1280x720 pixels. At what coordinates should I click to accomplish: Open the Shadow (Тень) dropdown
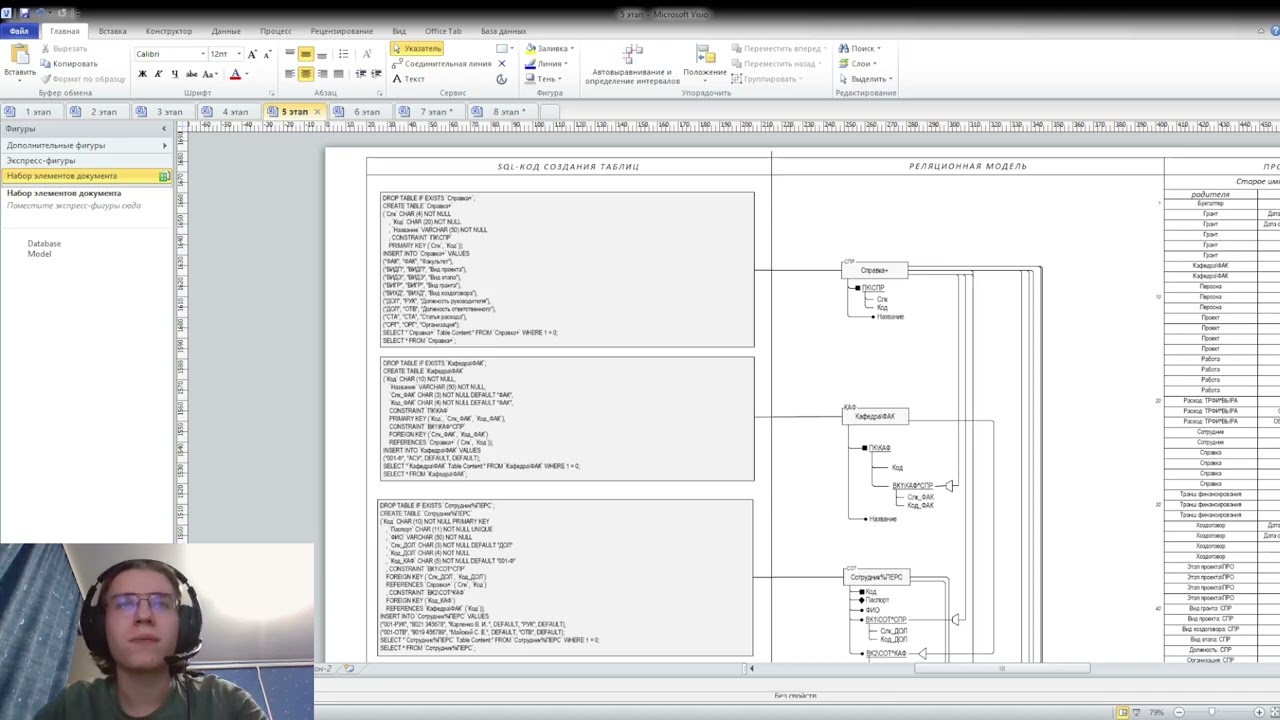coord(543,79)
